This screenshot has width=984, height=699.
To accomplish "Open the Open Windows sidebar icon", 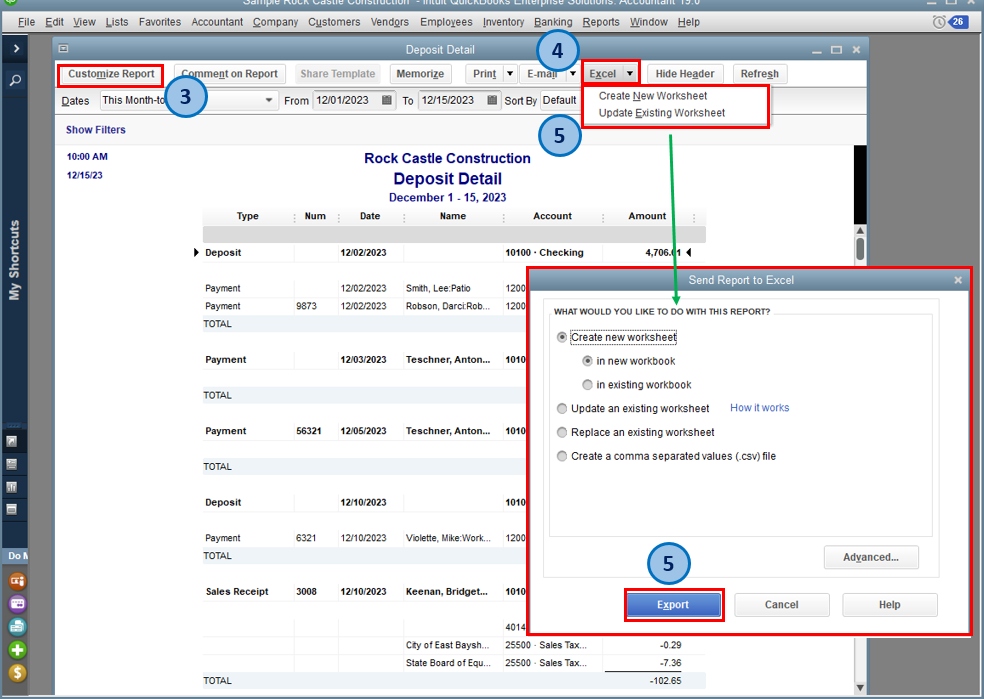I will [11, 509].
